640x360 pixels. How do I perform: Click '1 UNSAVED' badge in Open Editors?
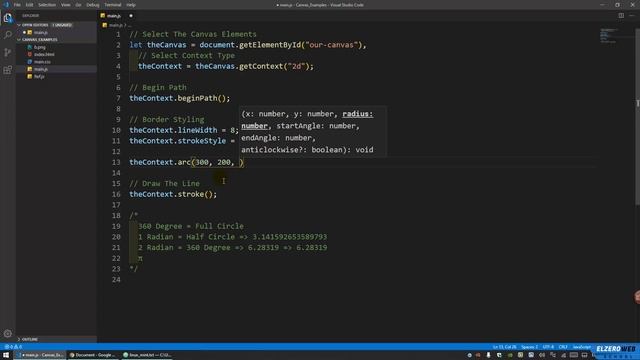(62, 25)
